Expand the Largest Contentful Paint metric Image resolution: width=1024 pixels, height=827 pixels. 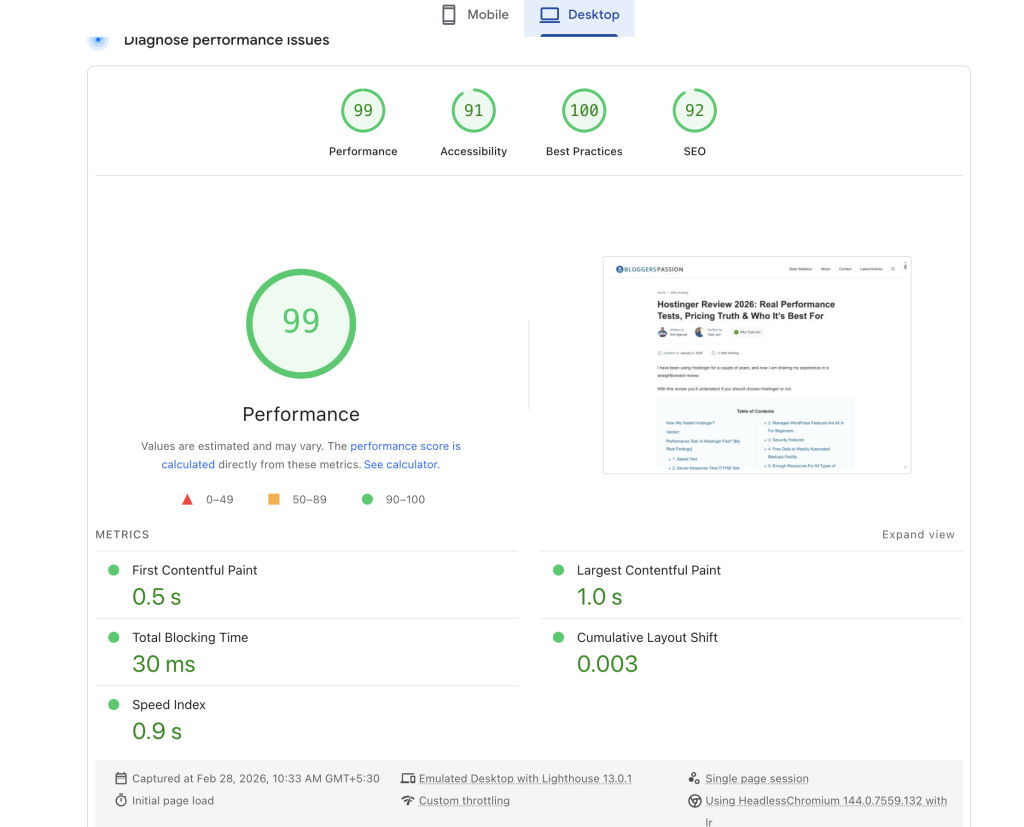point(648,570)
